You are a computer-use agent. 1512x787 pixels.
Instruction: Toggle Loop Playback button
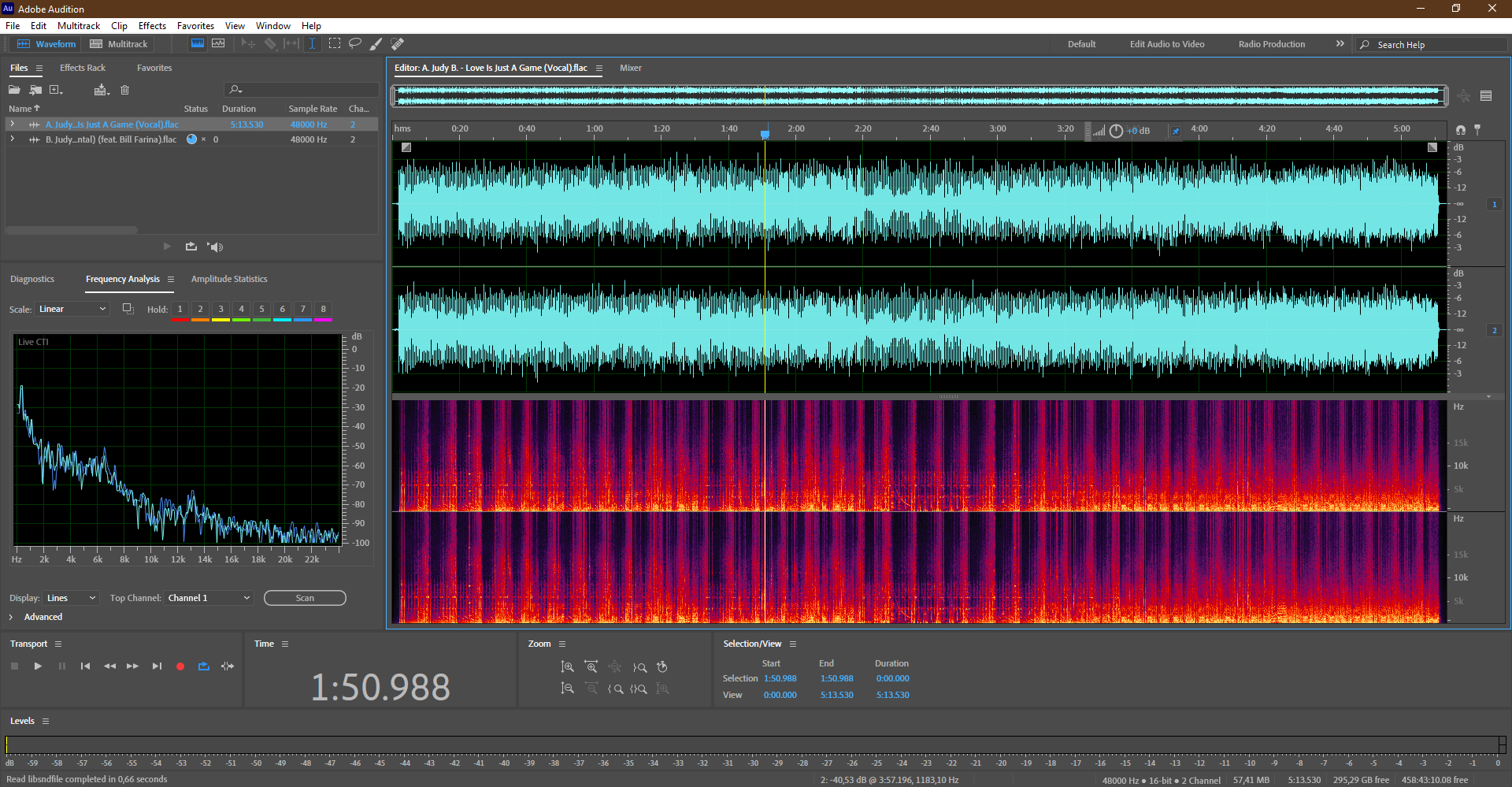coord(204,666)
